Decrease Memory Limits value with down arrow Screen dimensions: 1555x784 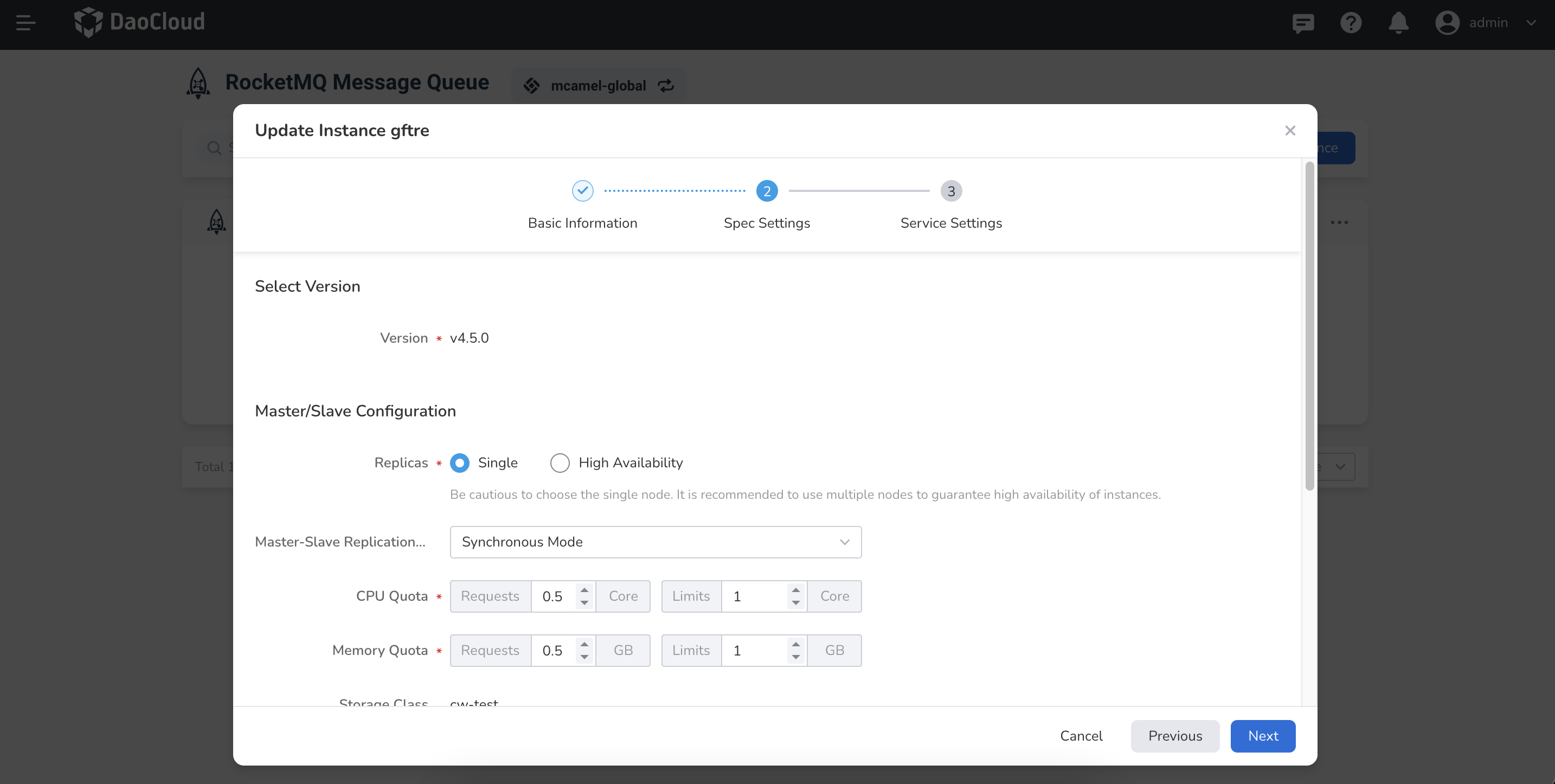pos(795,657)
